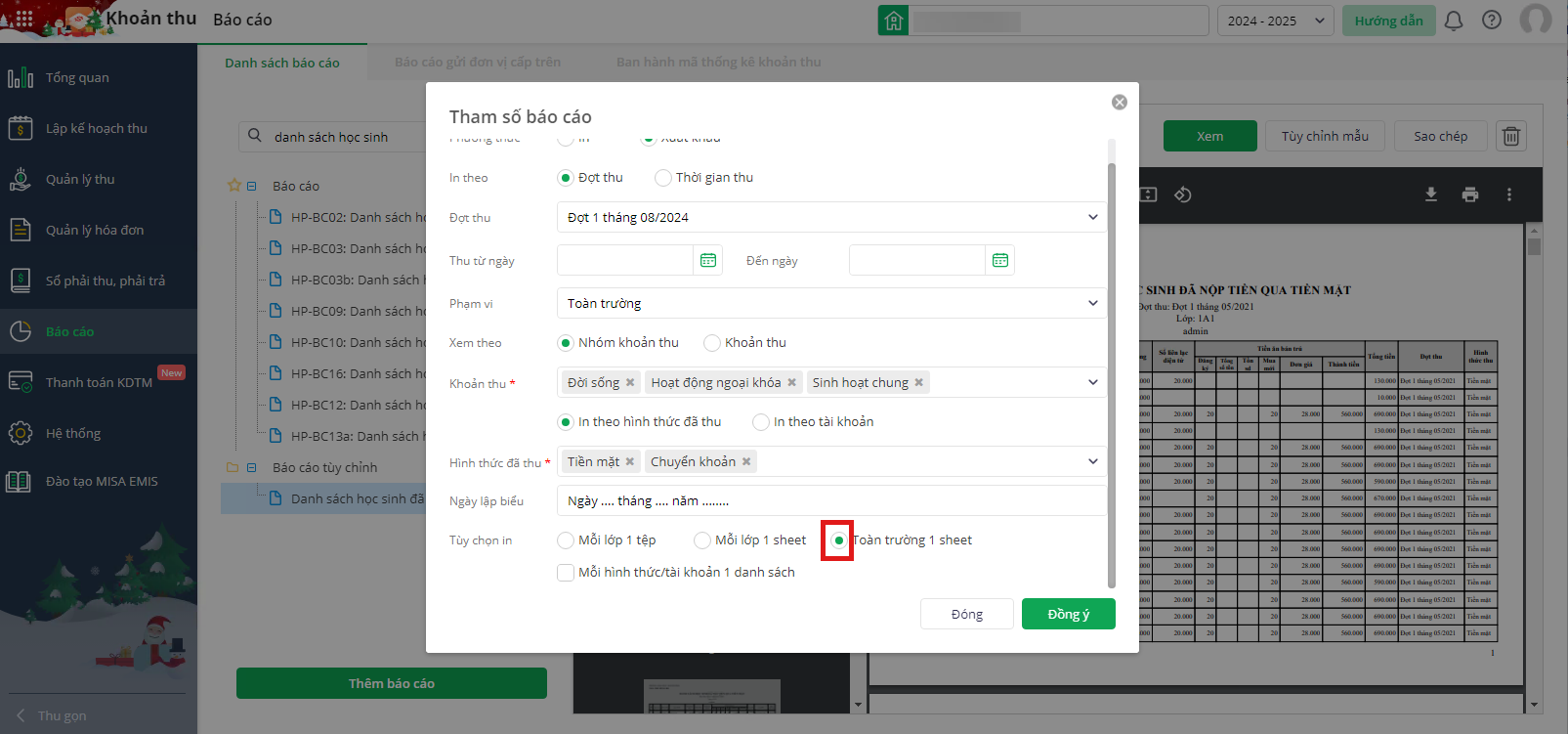
Task: Click the Quản lý hóa đơn document icon
Action: [x=21, y=230]
